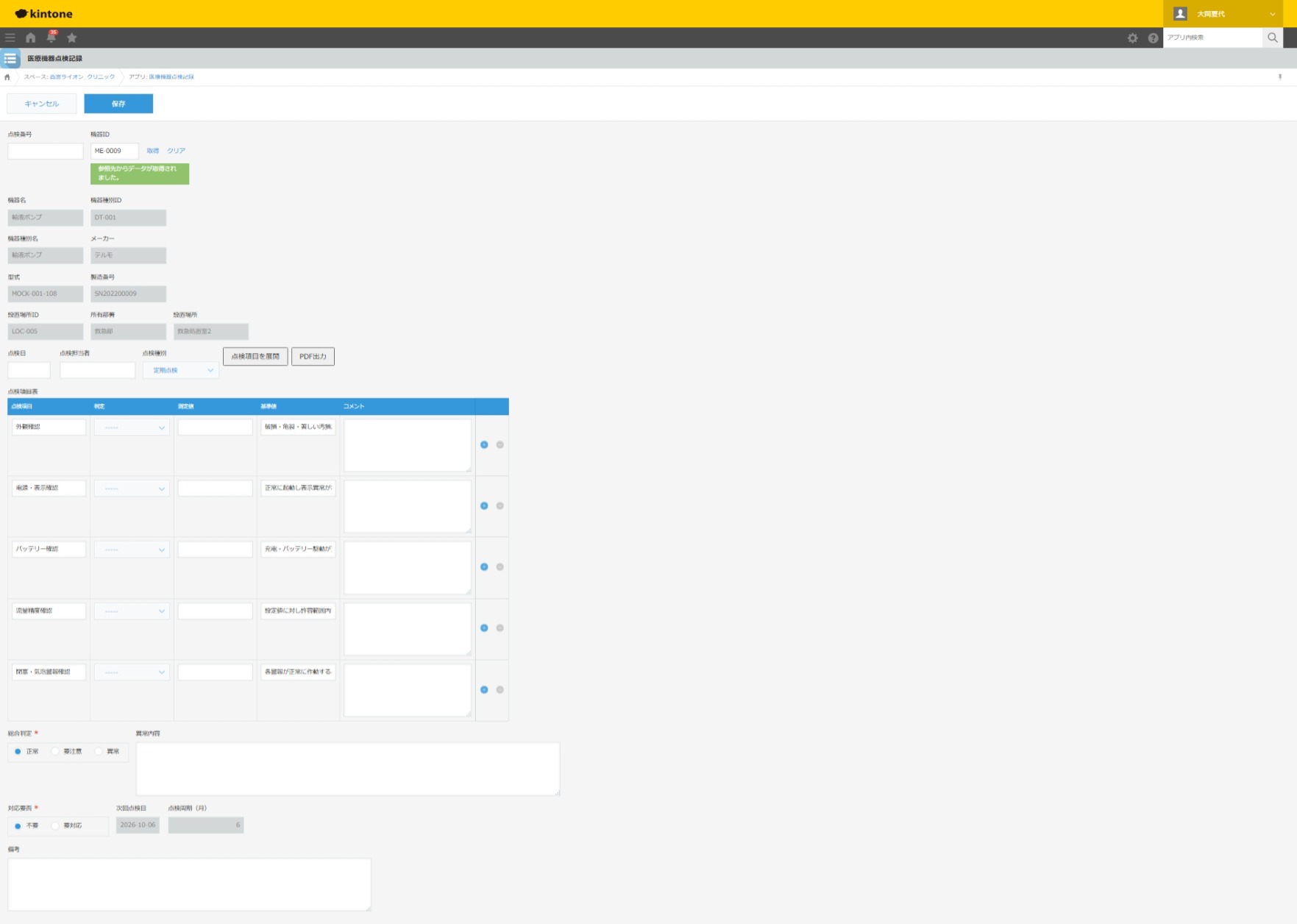Open 判定 dropdown in バッテリー確認 row
This screenshot has width=1297, height=924.
(132, 550)
